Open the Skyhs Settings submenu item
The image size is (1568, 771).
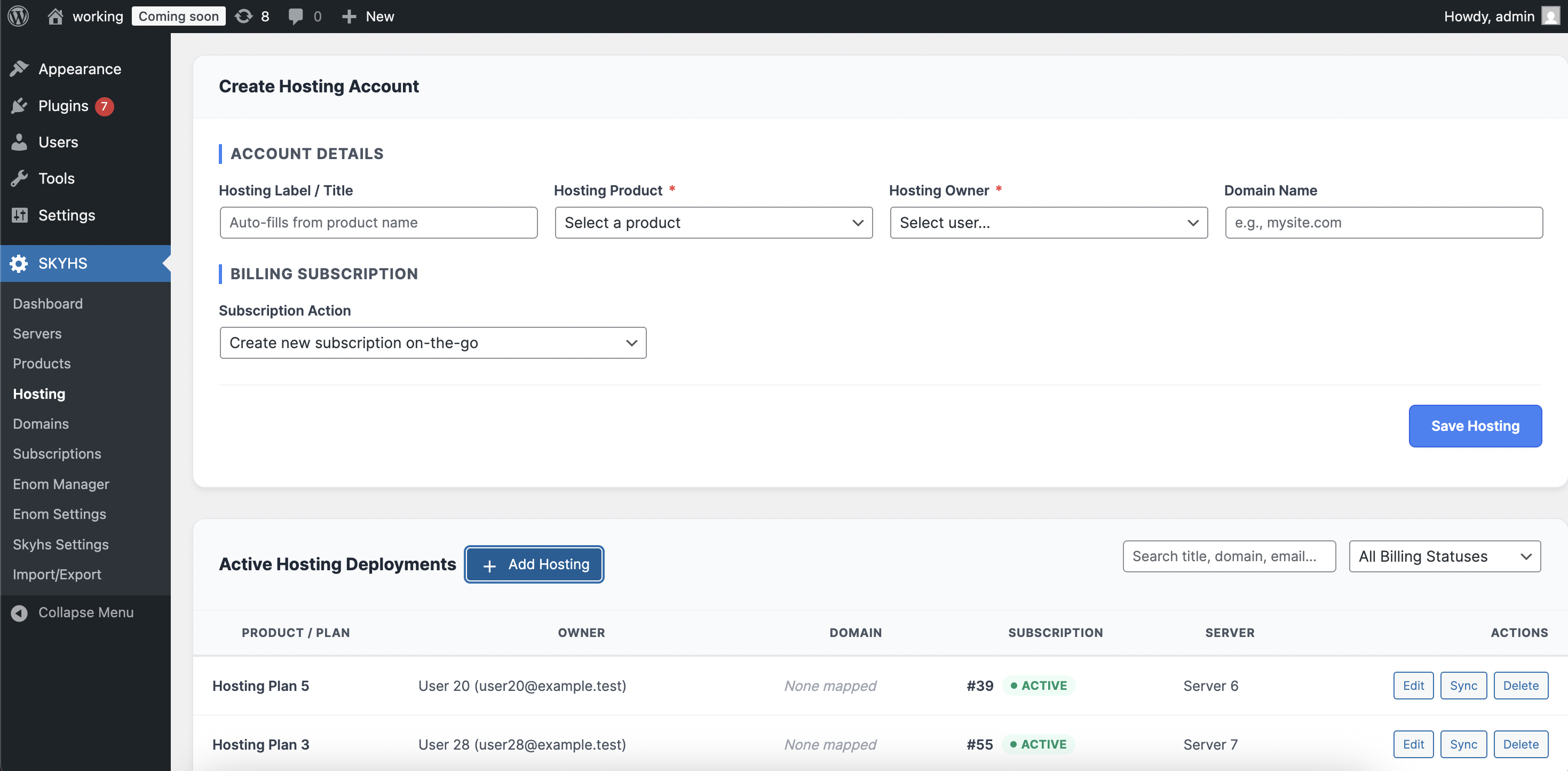(x=61, y=545)
